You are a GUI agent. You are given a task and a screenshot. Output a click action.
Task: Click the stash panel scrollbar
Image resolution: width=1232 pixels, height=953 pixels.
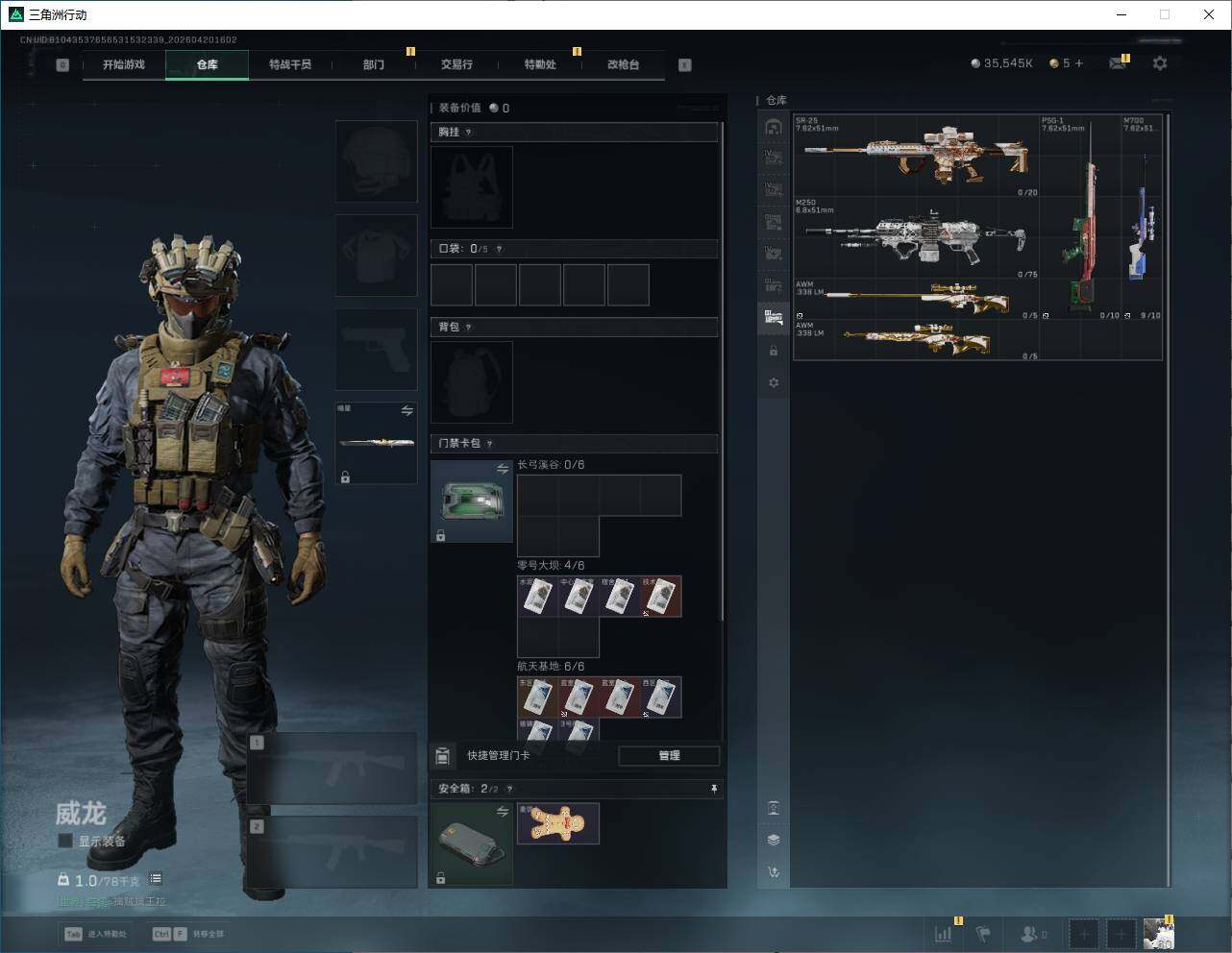pos(1169,500)
